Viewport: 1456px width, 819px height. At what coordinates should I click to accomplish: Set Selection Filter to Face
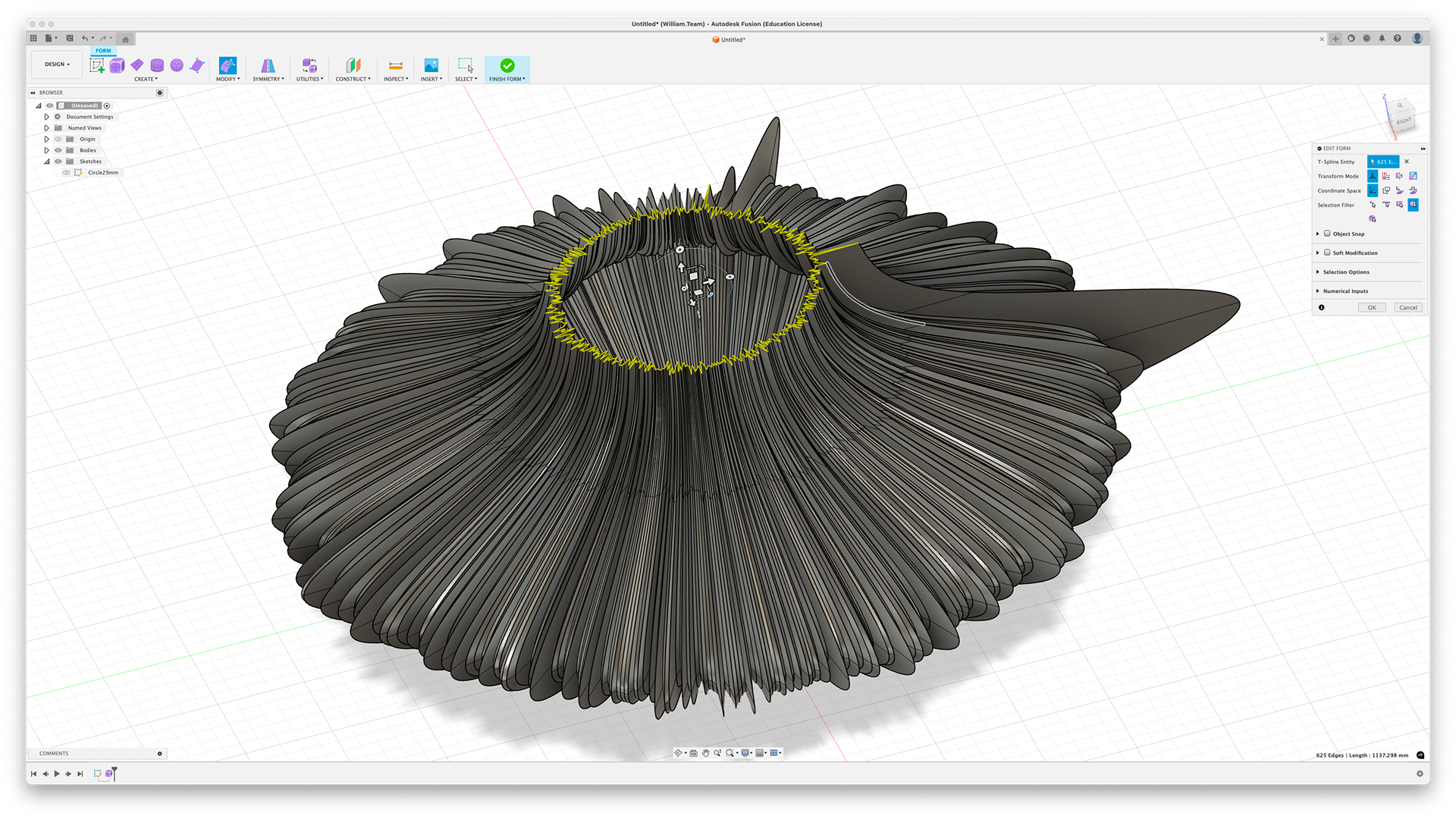point(1400,205)
